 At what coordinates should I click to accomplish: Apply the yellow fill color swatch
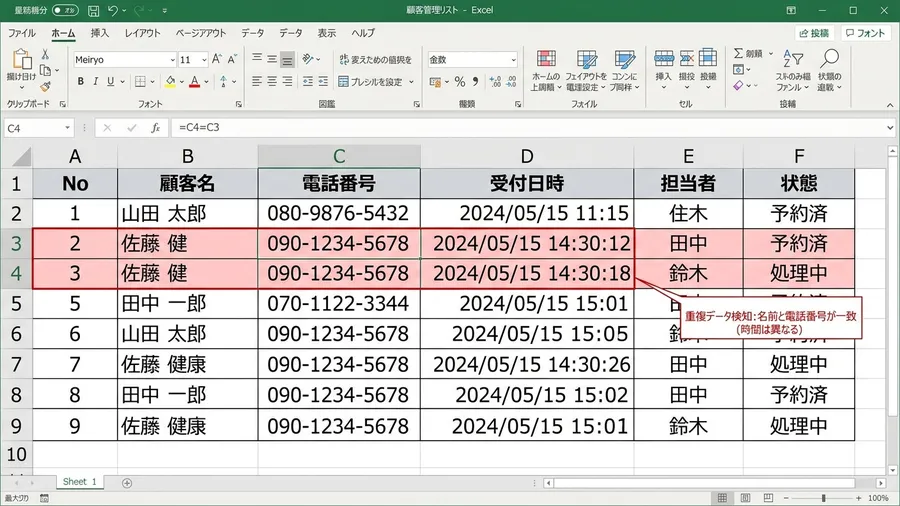click(x=170, y=82)
